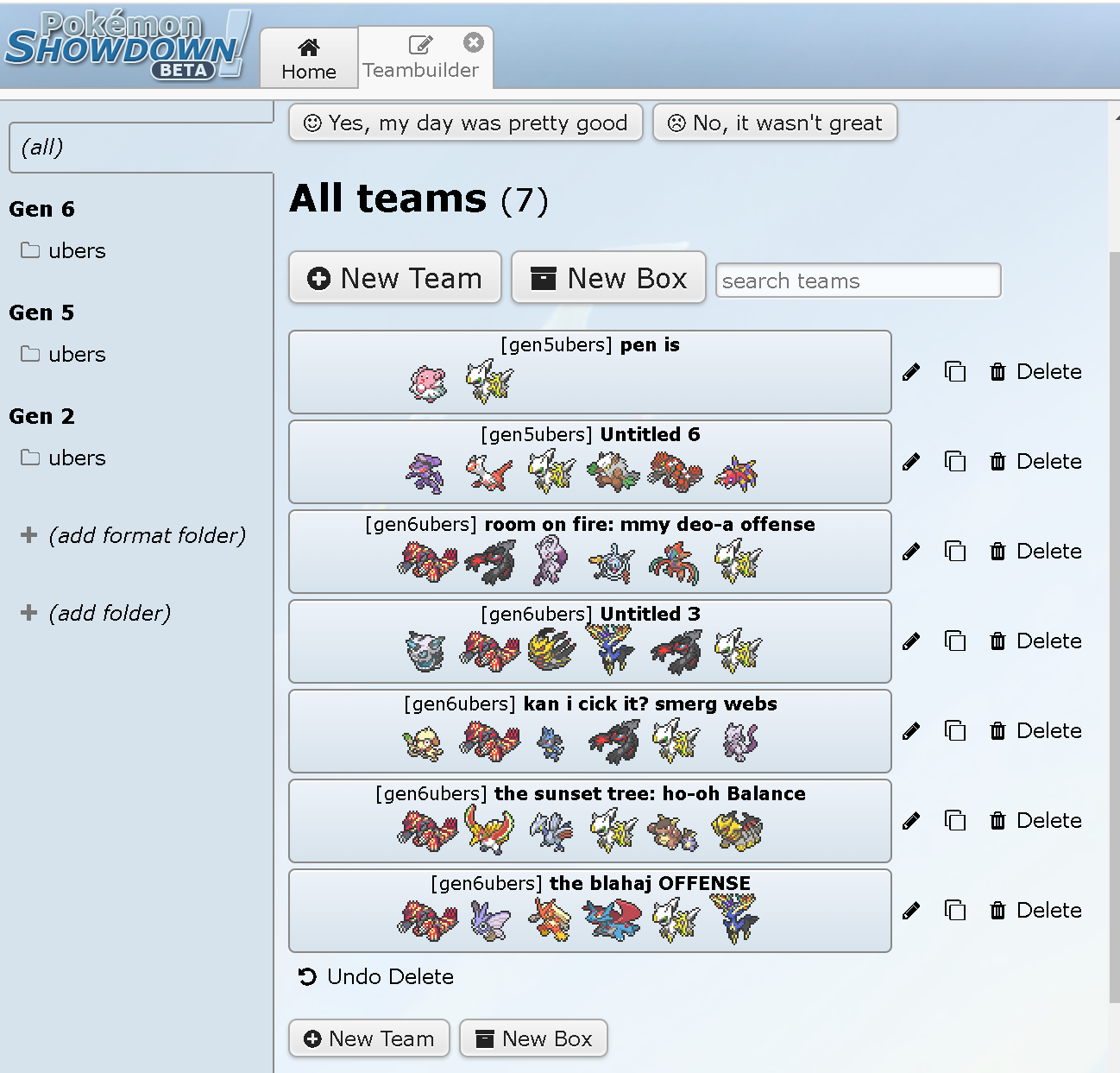1120x1073 pixels.
Task: Click pencil icon for 'the blahaj OFFENSE' team
Action: point(911,911)
